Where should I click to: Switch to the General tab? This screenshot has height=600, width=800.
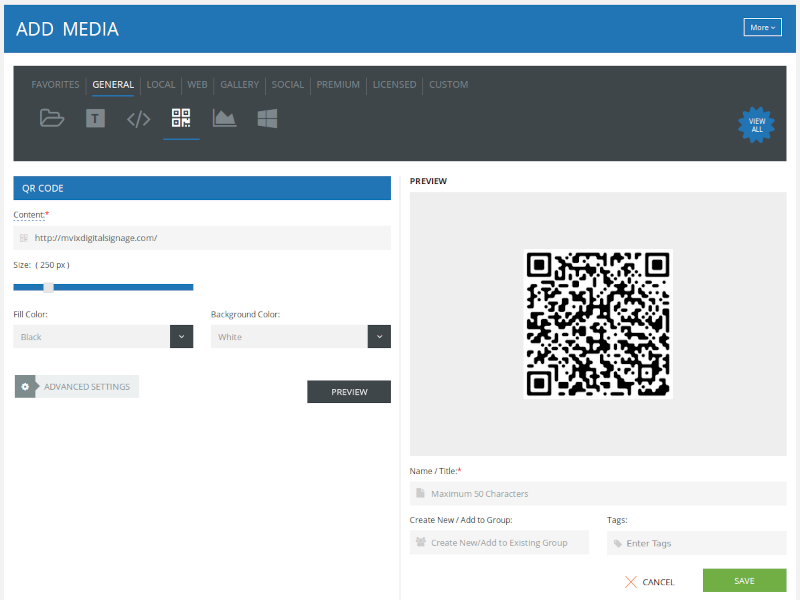113,85
